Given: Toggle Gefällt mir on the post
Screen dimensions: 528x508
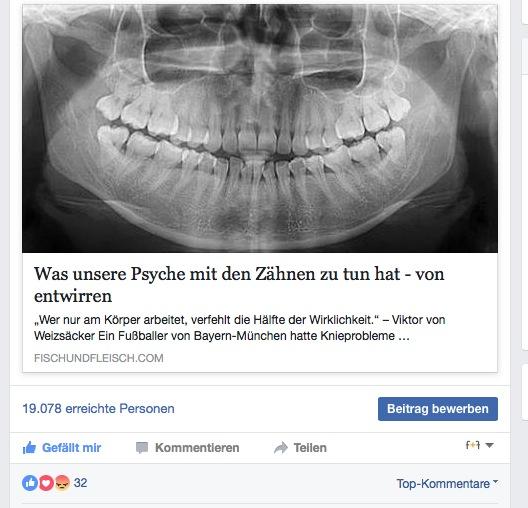Looking at the screenshot, I should pyautogui.click(x=71, y=448).
